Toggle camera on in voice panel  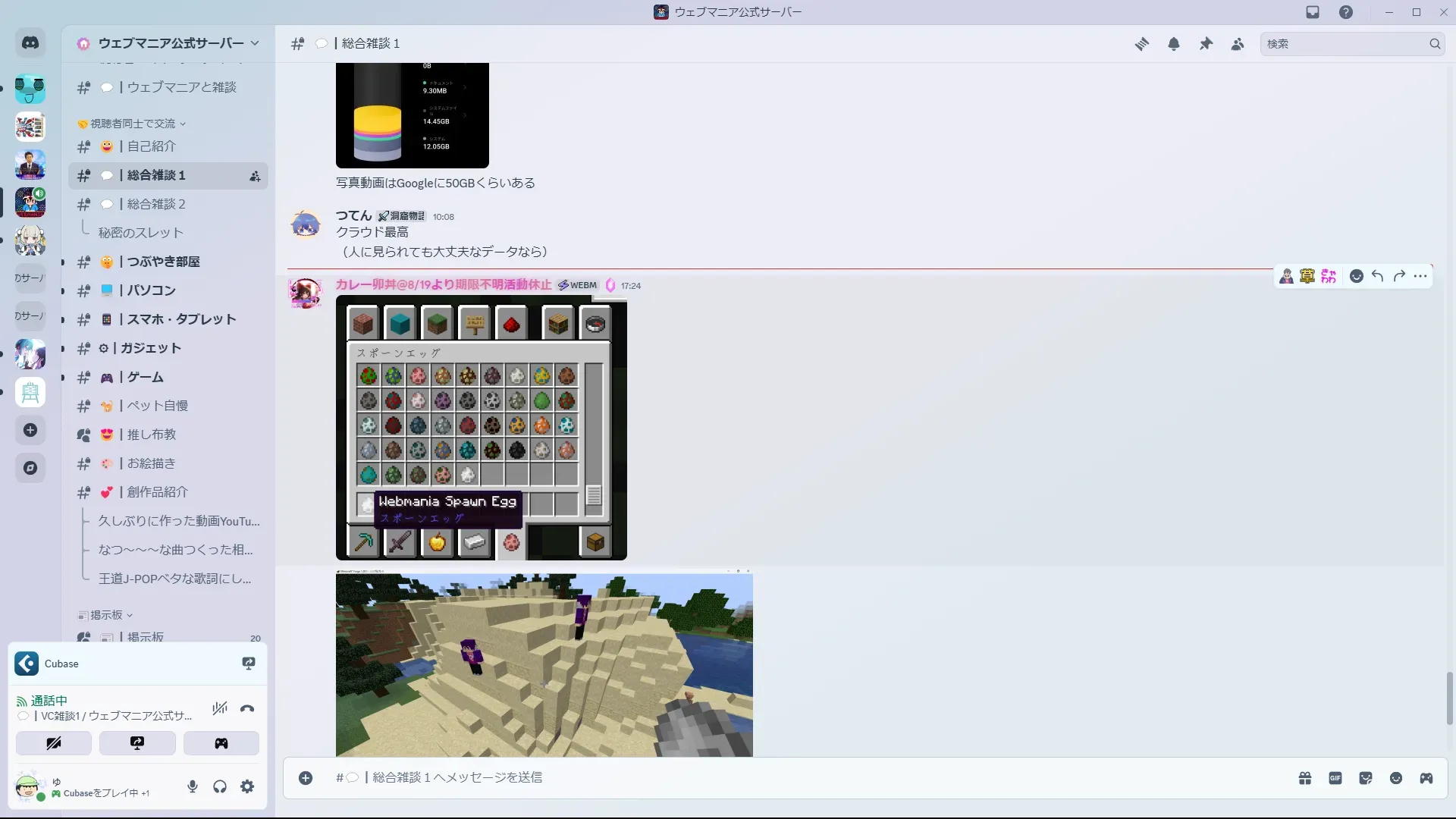pos(54,743)
